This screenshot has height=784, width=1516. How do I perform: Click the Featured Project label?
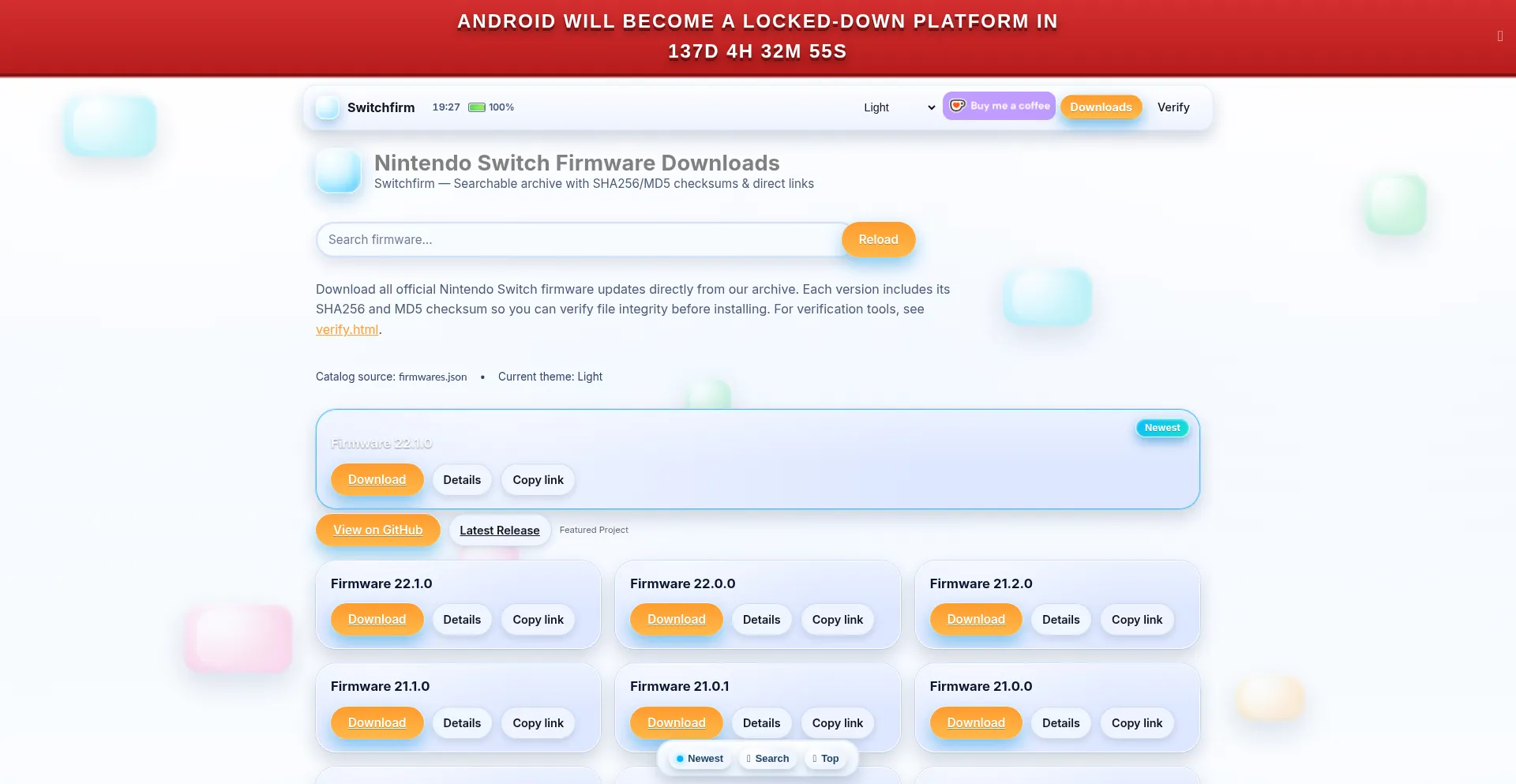coord(594,531)
